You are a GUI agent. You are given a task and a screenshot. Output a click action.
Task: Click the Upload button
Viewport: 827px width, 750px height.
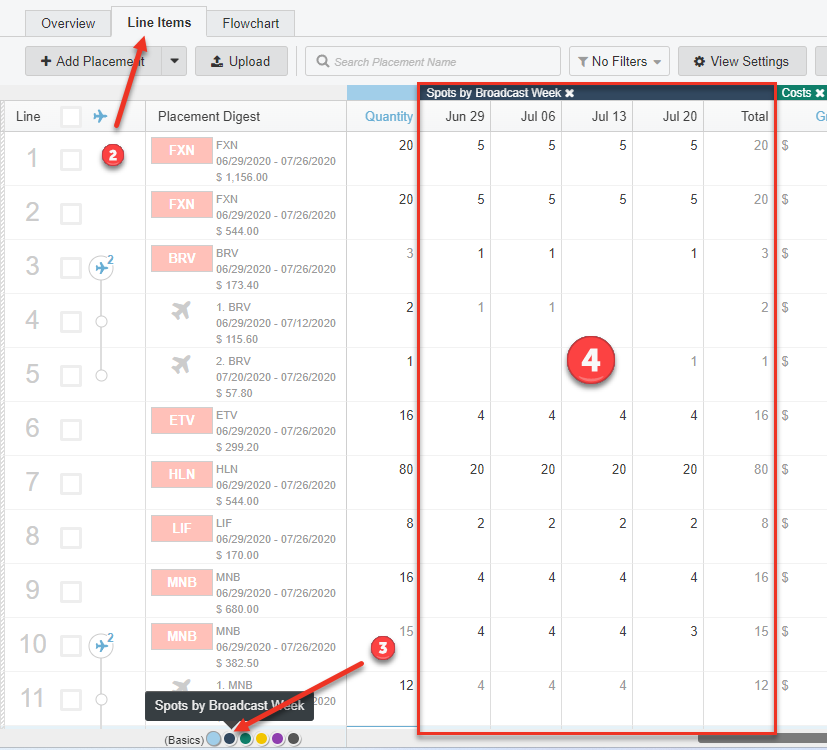pos(240,61)
